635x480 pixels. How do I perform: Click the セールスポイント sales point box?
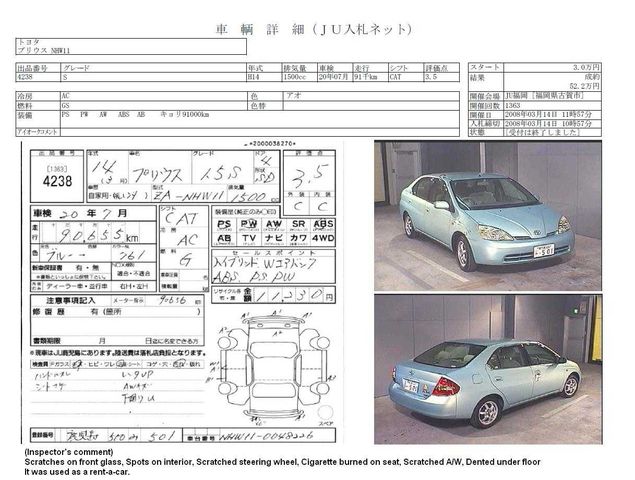tap(273, 267)
